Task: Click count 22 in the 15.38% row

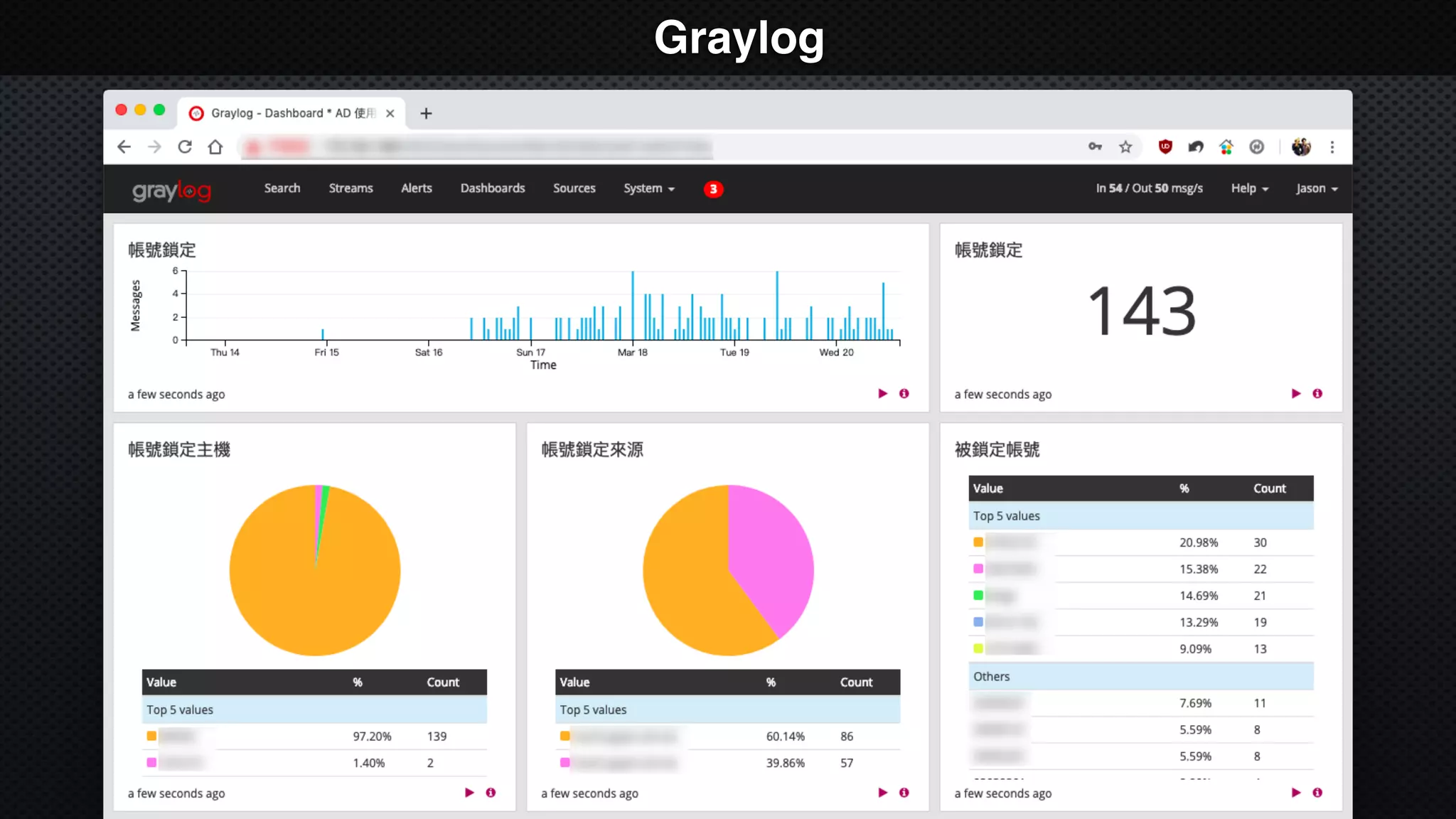Action: pyautogui.click(x=1260, y=569)
